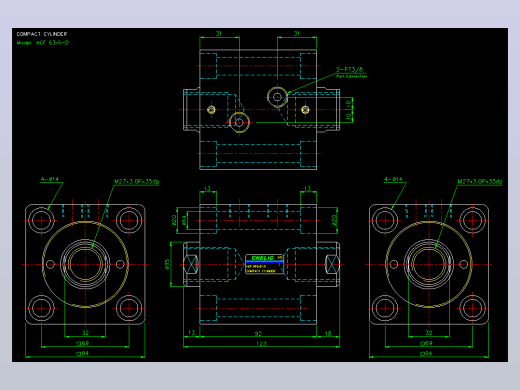Select the '32' dimension under left end view
The image size is (520, 390).
85,333
